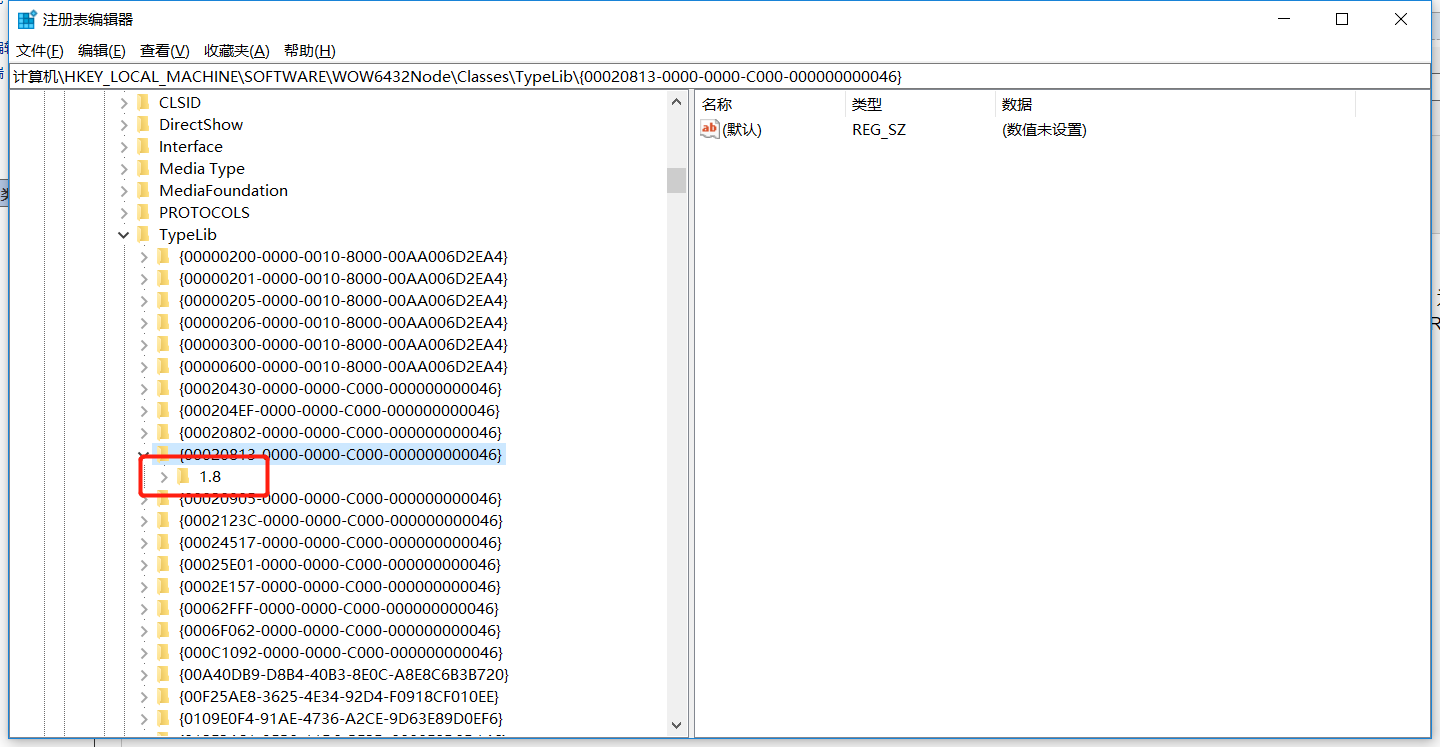Image resolution: width=1440 pixels, height=747 pixels.
Task: Click folder icon of {00062FFF-0000-0000-C000-000000000046}
Action: [x=163, y=608]
